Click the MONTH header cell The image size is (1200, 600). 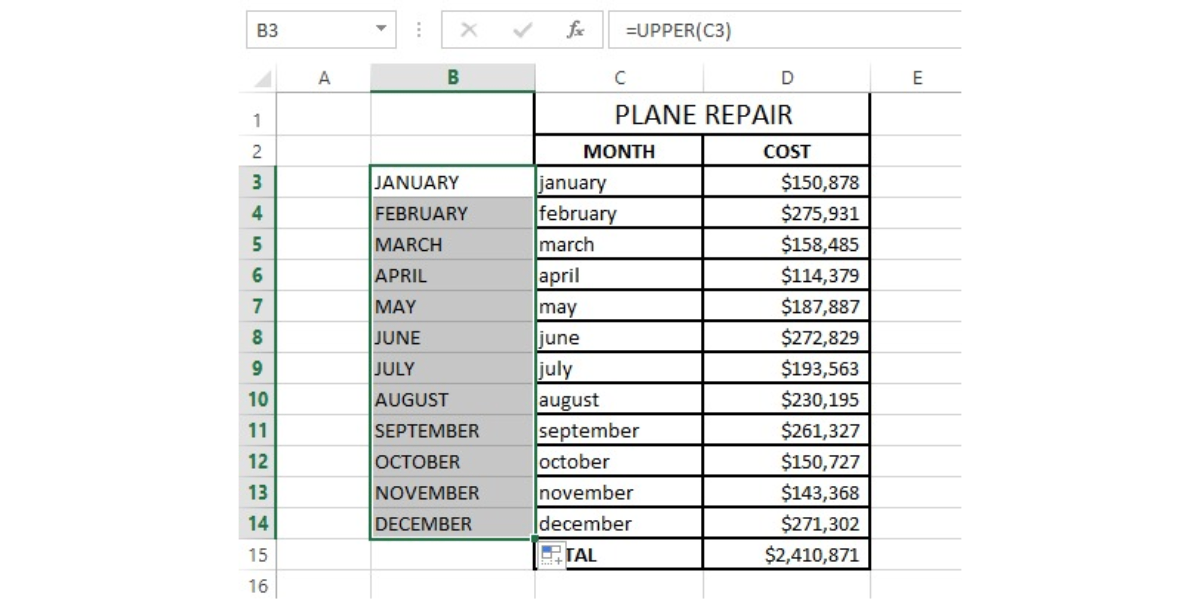click(619, 152)
